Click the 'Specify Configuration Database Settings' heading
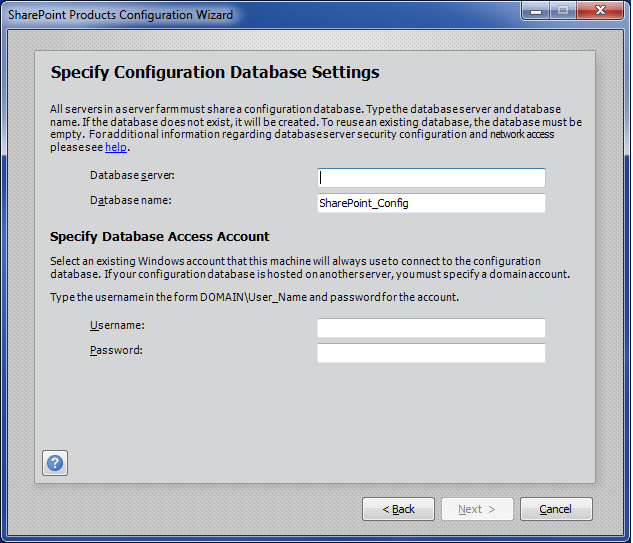Image resolution: width=633 pixels, height=543 pixels. (215, 73)
